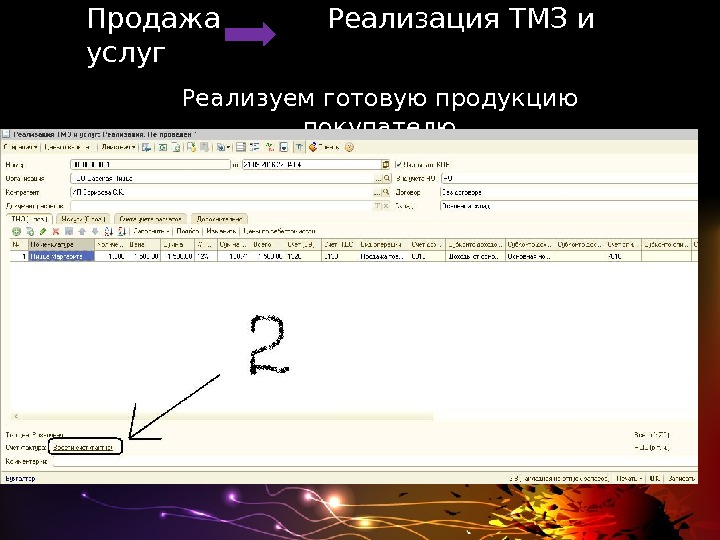720x540 pixels.
Task: Click the horizontal scrollbar of the table
Action: click(226, 416)
